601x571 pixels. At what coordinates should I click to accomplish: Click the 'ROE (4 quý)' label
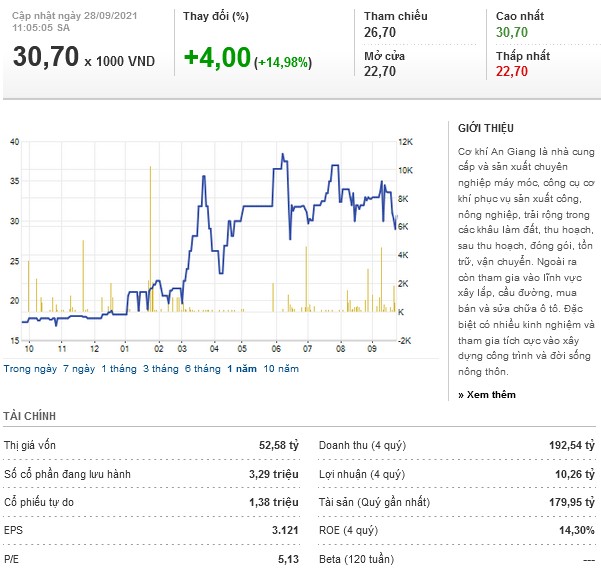348,530
